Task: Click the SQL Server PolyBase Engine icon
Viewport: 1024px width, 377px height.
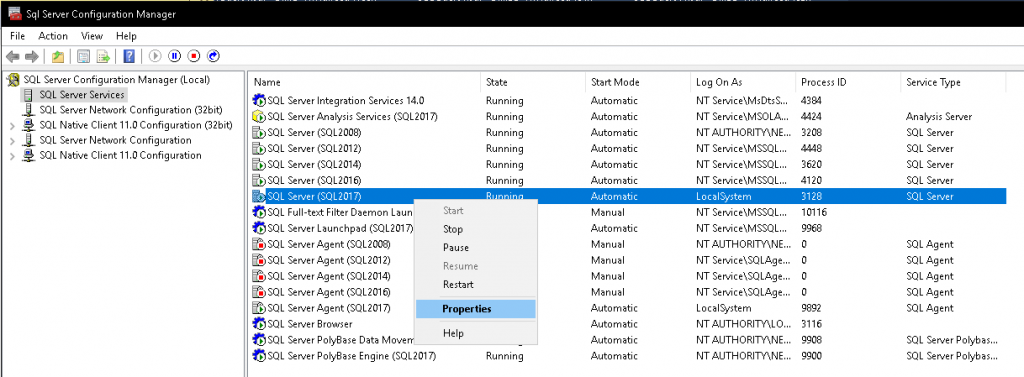Action: click(259, 356)
